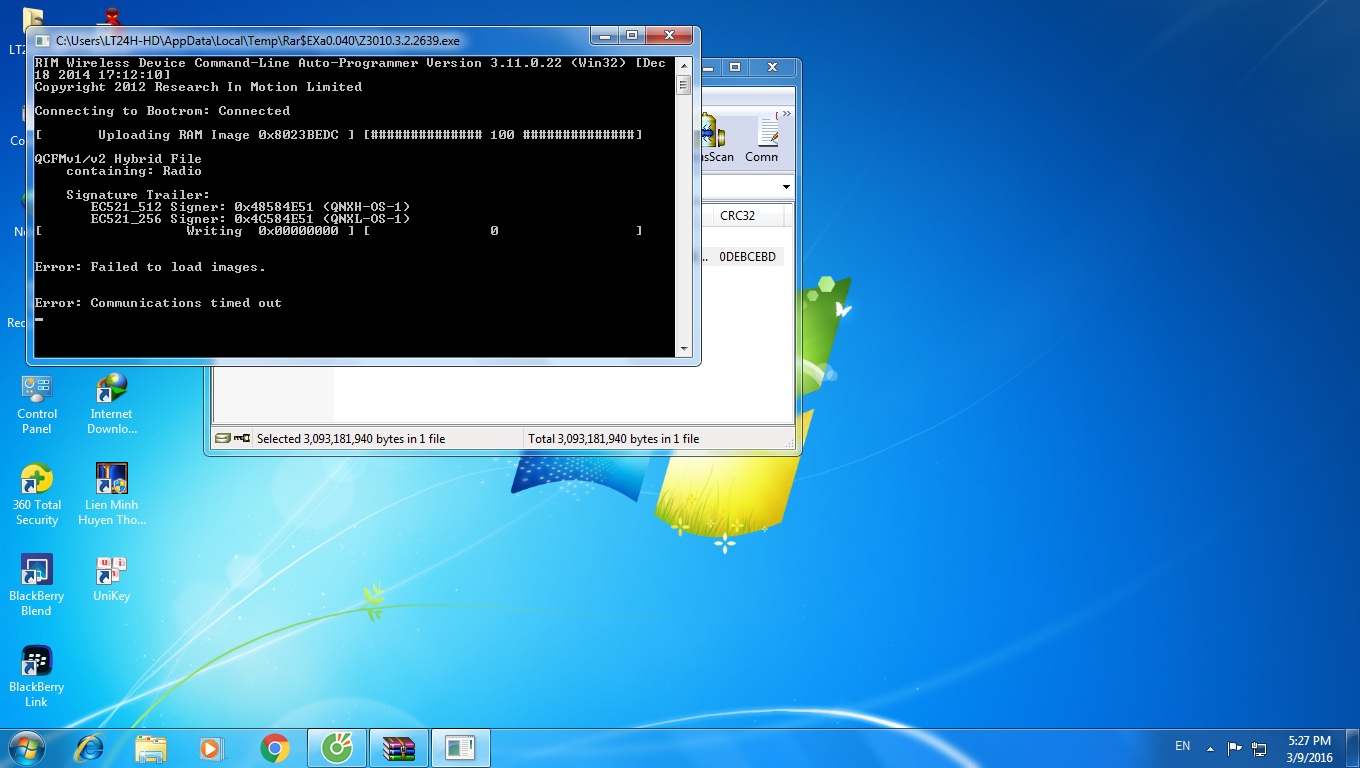Click 'Connecting to Bootrom: Connected' line
Viewport: 1360px width, 768px height.
[162, 111]
